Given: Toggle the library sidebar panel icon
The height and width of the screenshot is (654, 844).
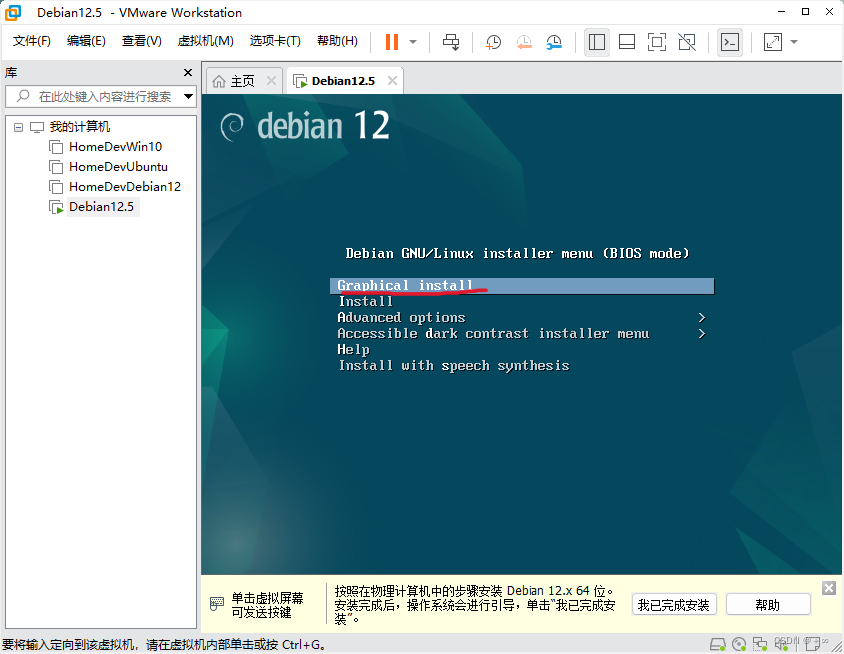Looking at the screenshot, I should pyautogui.click(x=597, y=42).
